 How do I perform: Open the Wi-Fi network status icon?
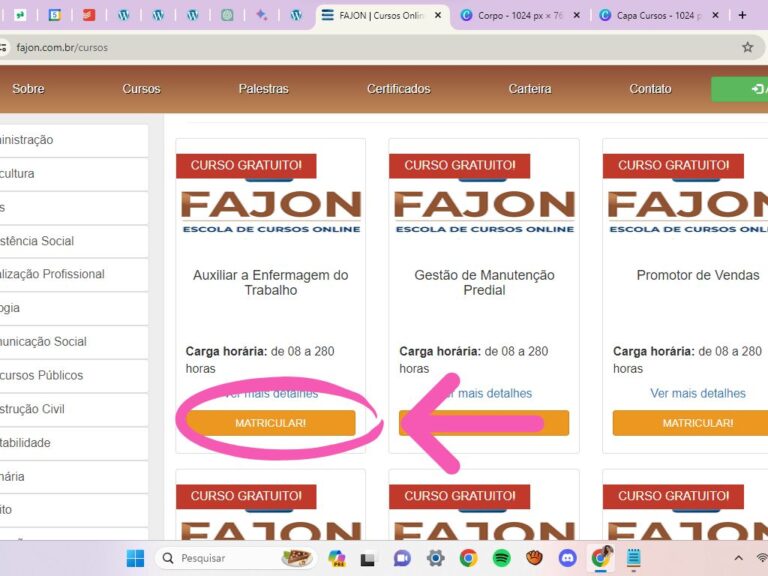tap(762, 558)
